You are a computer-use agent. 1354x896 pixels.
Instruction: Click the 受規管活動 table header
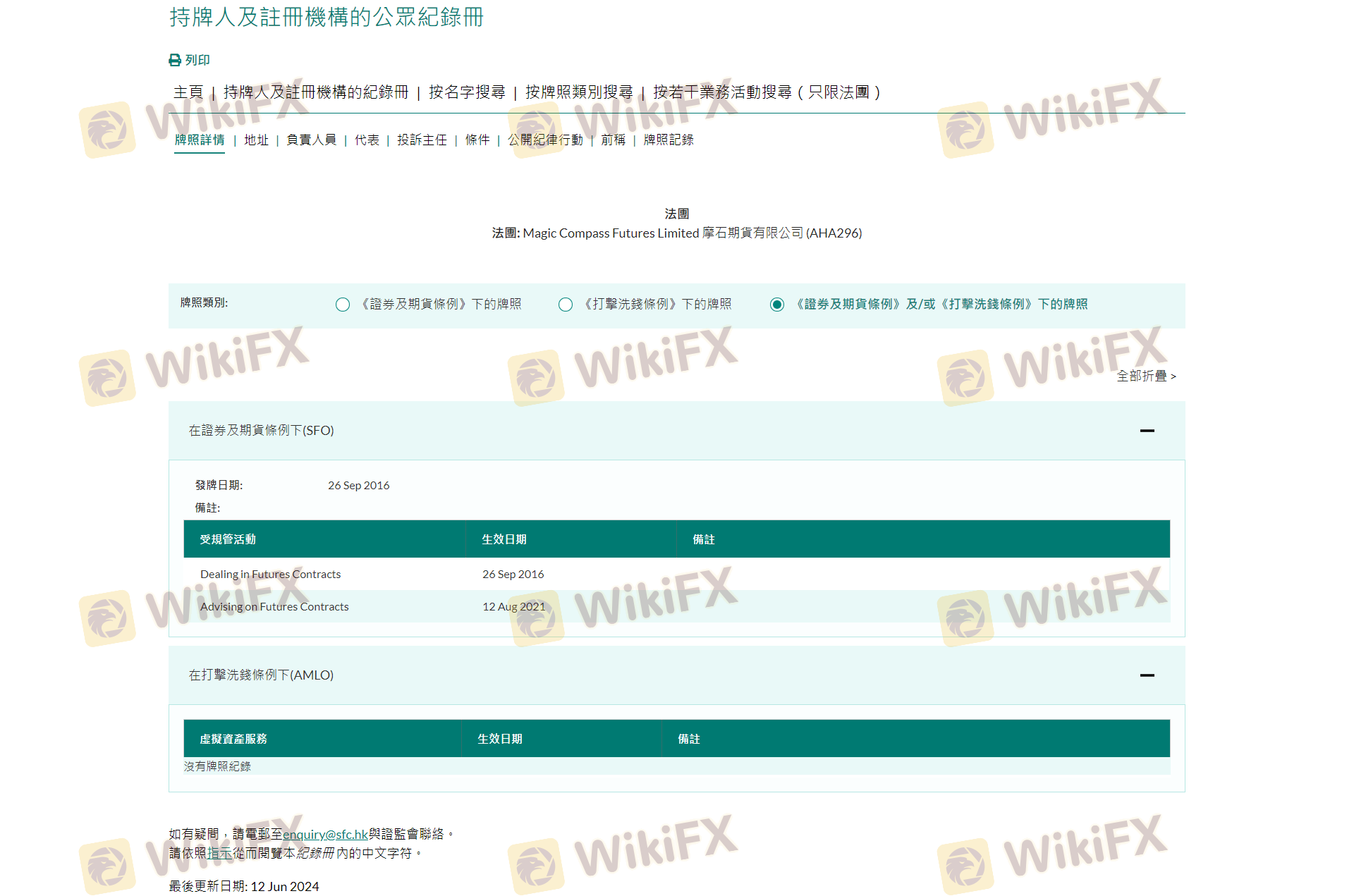(x=228, y=539)
